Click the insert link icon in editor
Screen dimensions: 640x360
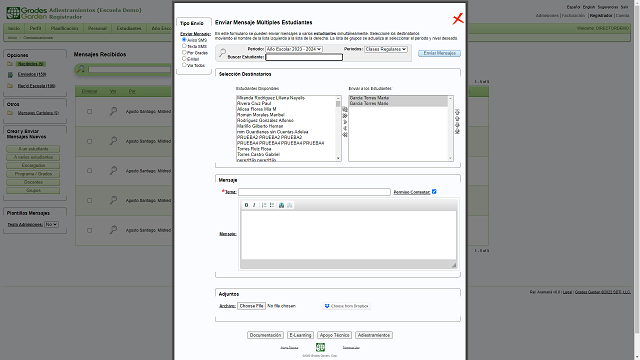tap(281, 205)
